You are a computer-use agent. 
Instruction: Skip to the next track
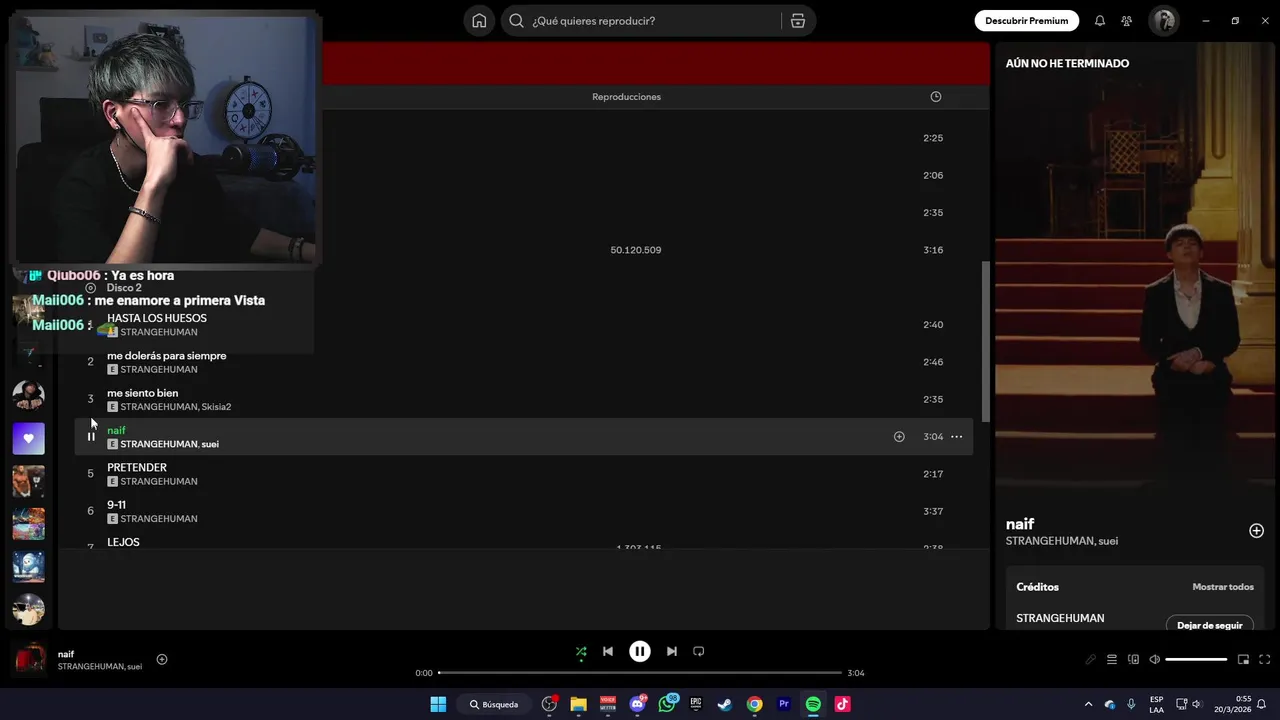pyautogui.click(x=672, y=651)
